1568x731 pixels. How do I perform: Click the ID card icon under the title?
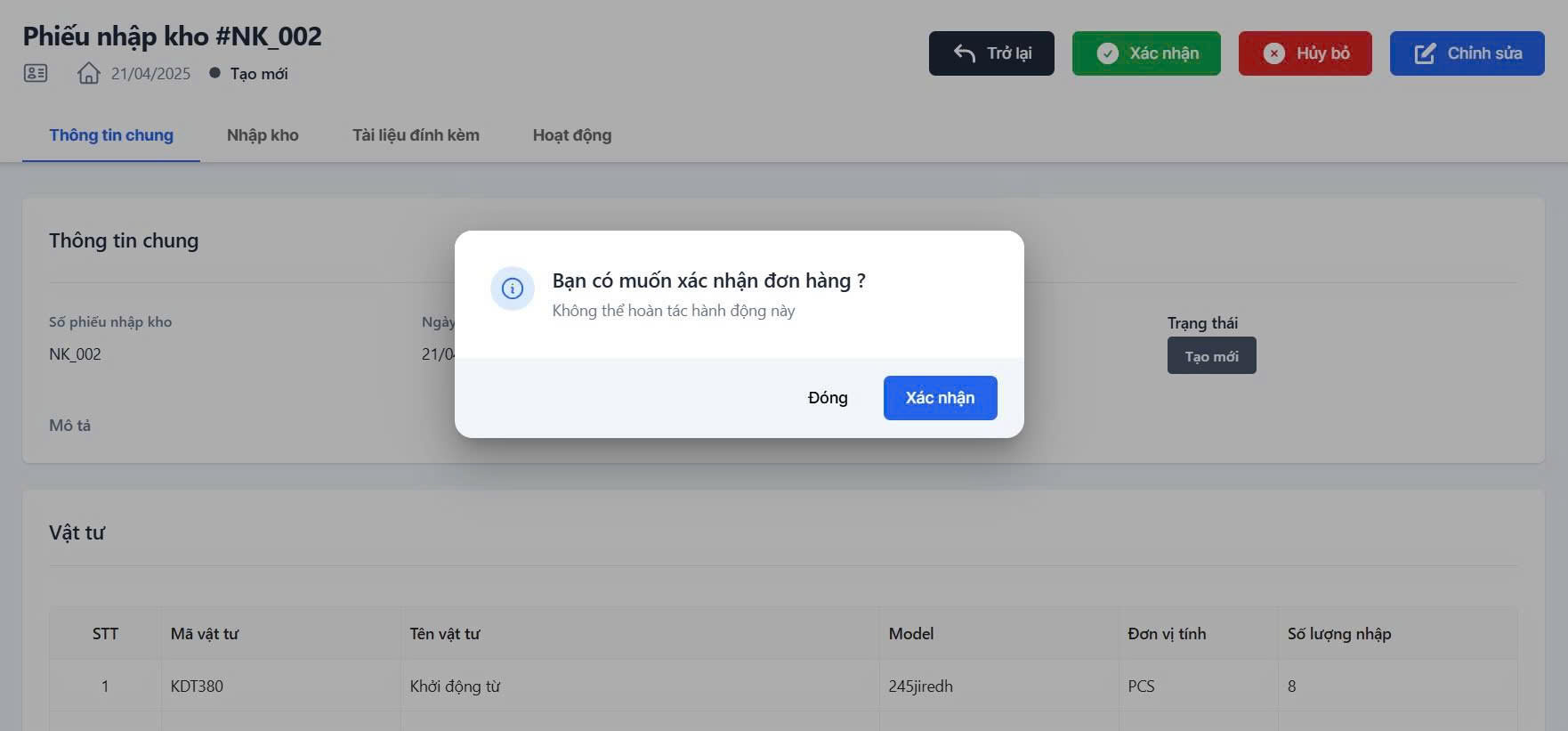coord(36,73)
